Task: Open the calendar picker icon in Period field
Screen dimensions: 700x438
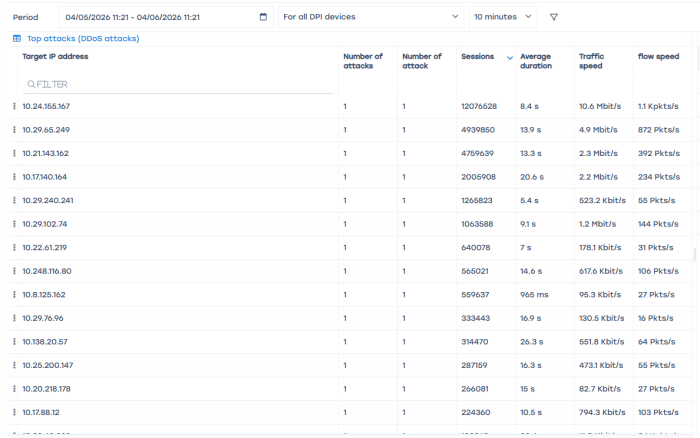Action: [263, 17]
